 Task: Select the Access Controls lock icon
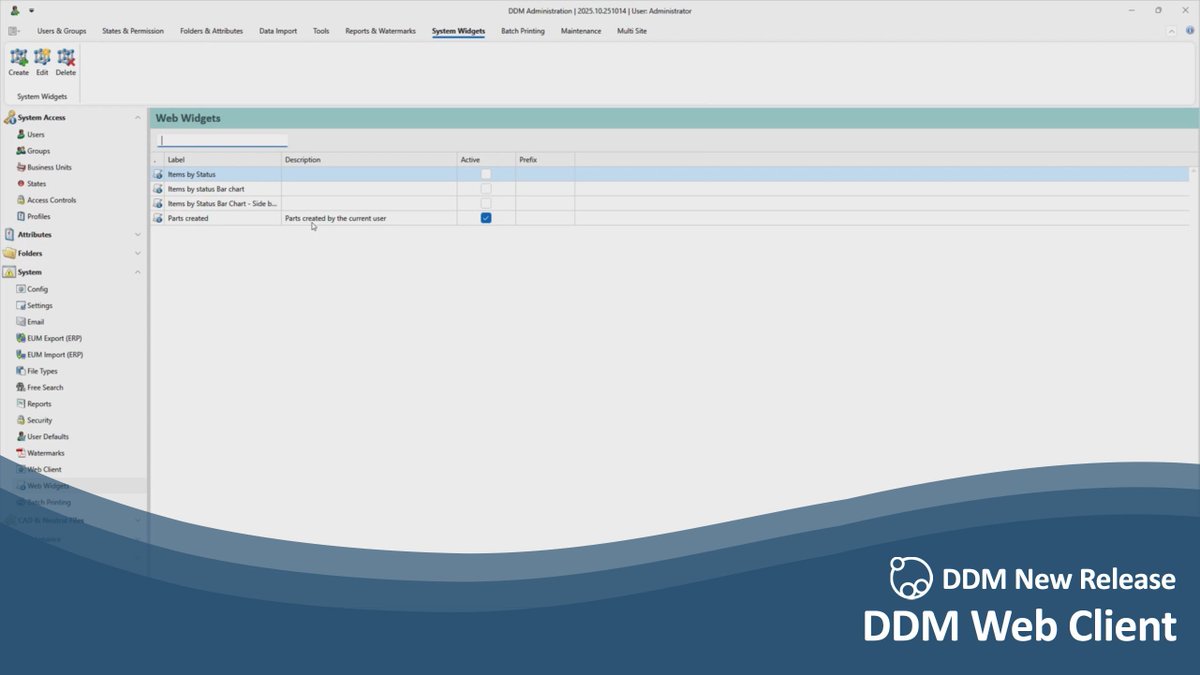20,200
